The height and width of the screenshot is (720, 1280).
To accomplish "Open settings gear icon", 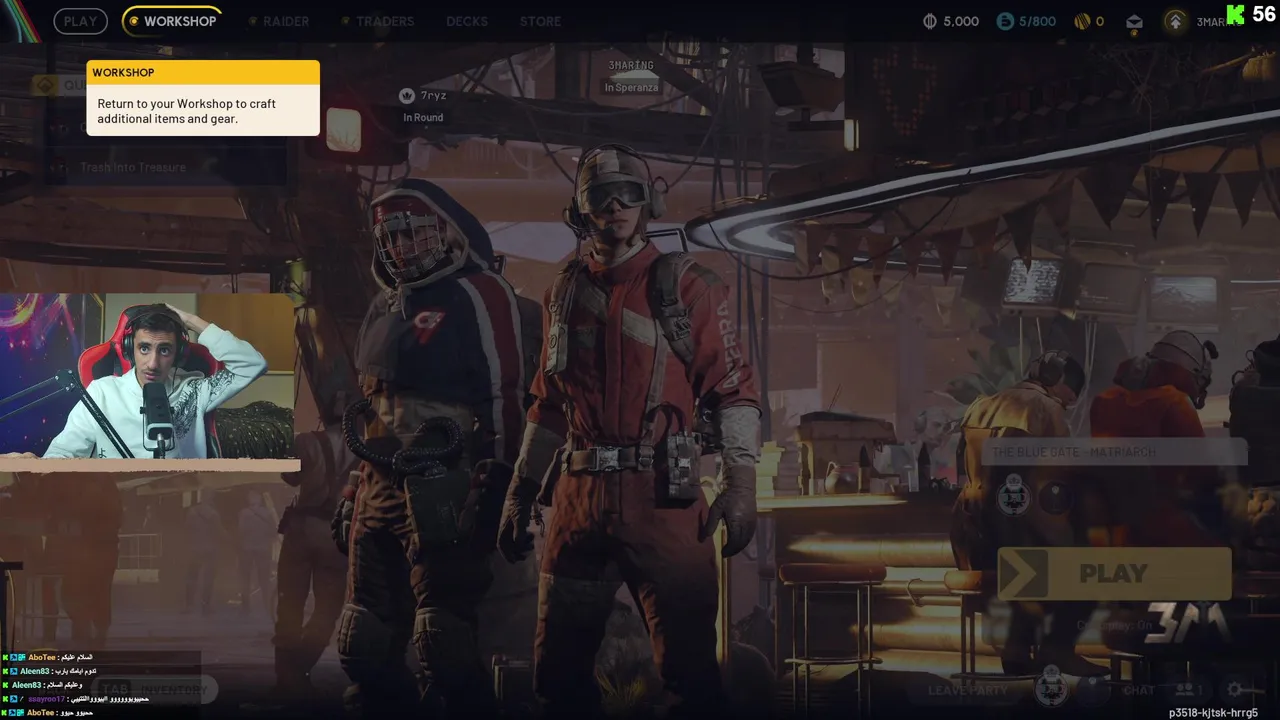I will tap(1236, 690).
